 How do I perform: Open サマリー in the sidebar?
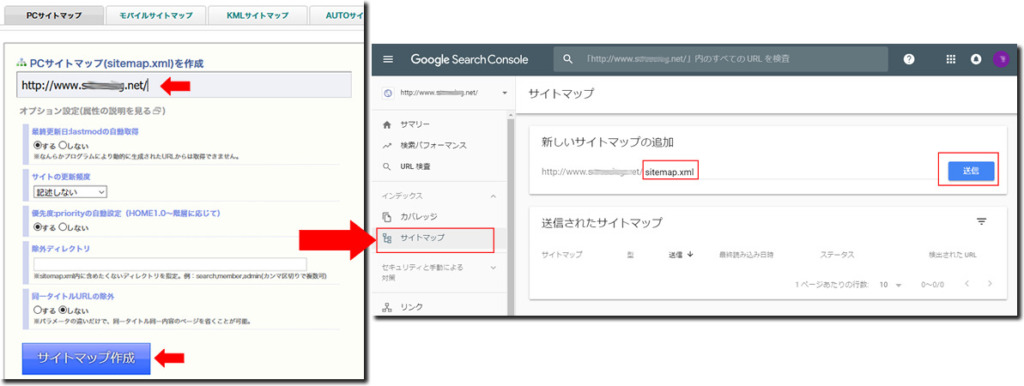point(415,124)
